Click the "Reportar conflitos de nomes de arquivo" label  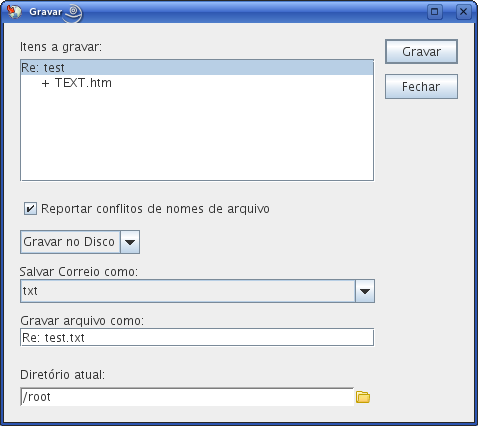coord(155,209)
